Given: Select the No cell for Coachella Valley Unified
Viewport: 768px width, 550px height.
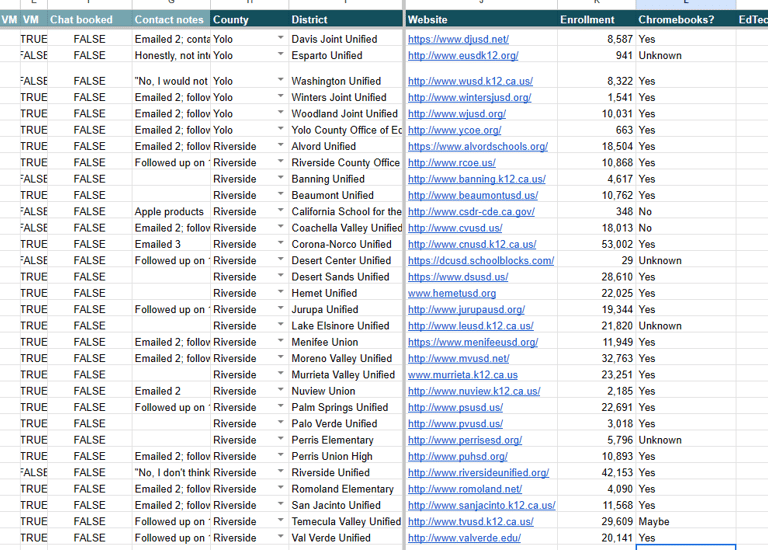Looking at the screenshot, I should tap(686, 228).
